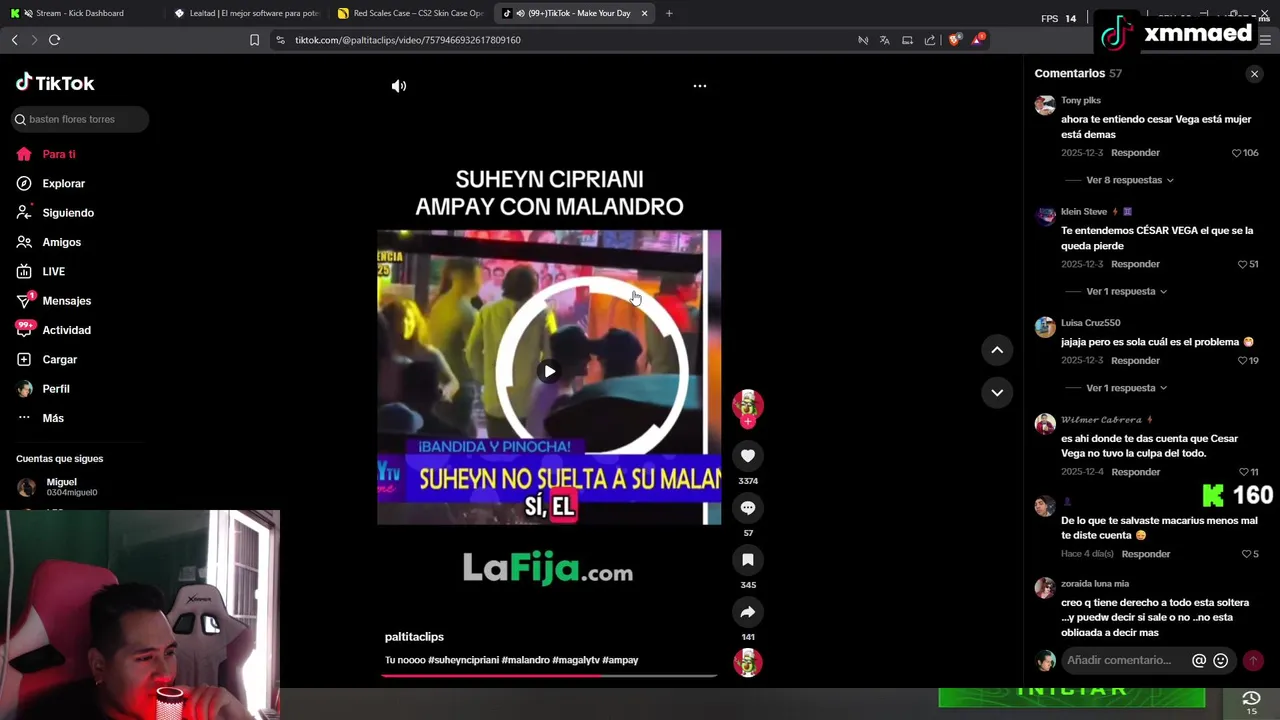This screenshot has width=1280, height=720.
Task: Mute the video with the speaker icon
Action: tap(399, 86)
